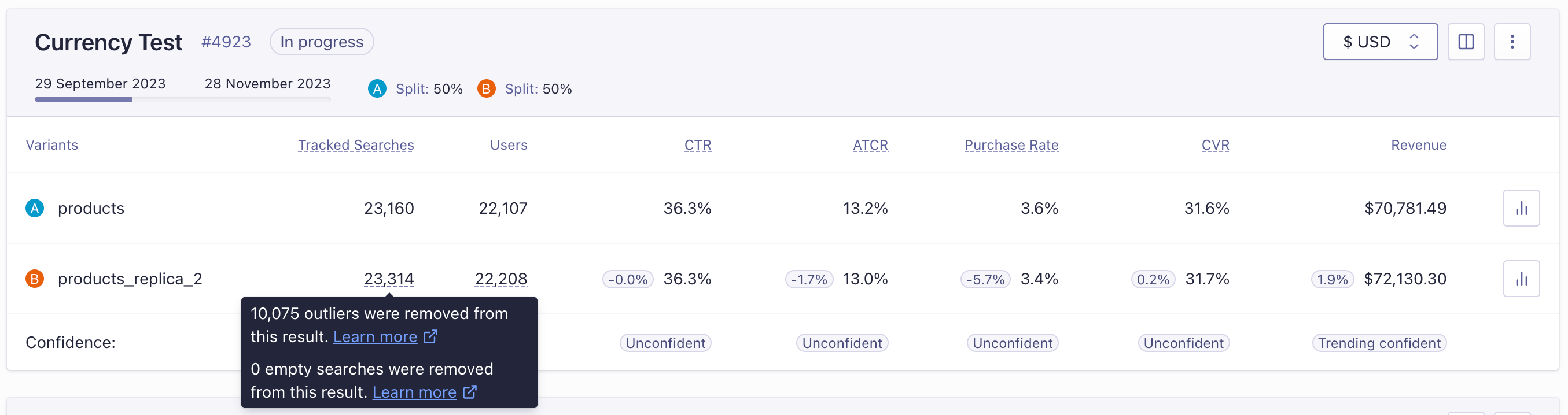The height and width of the screenshot is (415, 1568).
Task: Click the Purchase Rate column header
Action: [x=1010, y=145]
